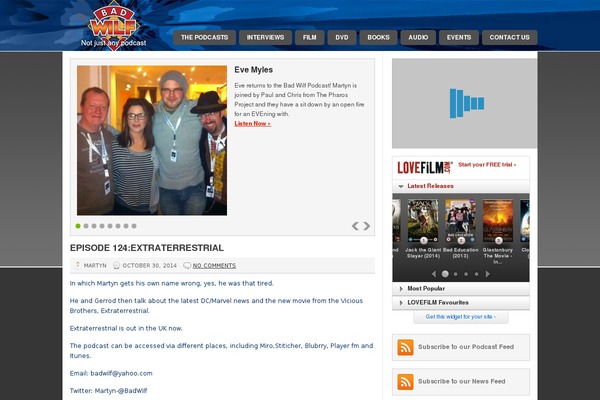Click the Eve Myles group photo

click(x=152, y=140)
